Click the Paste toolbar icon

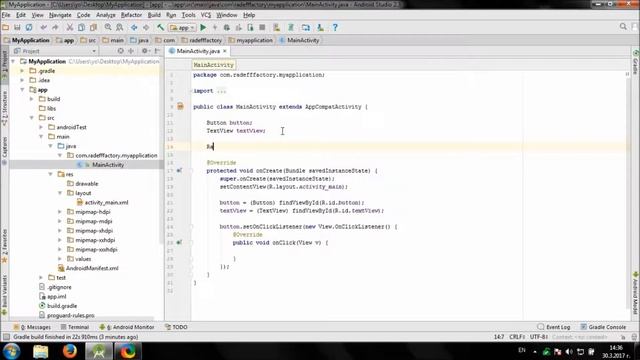pos(93,27)
